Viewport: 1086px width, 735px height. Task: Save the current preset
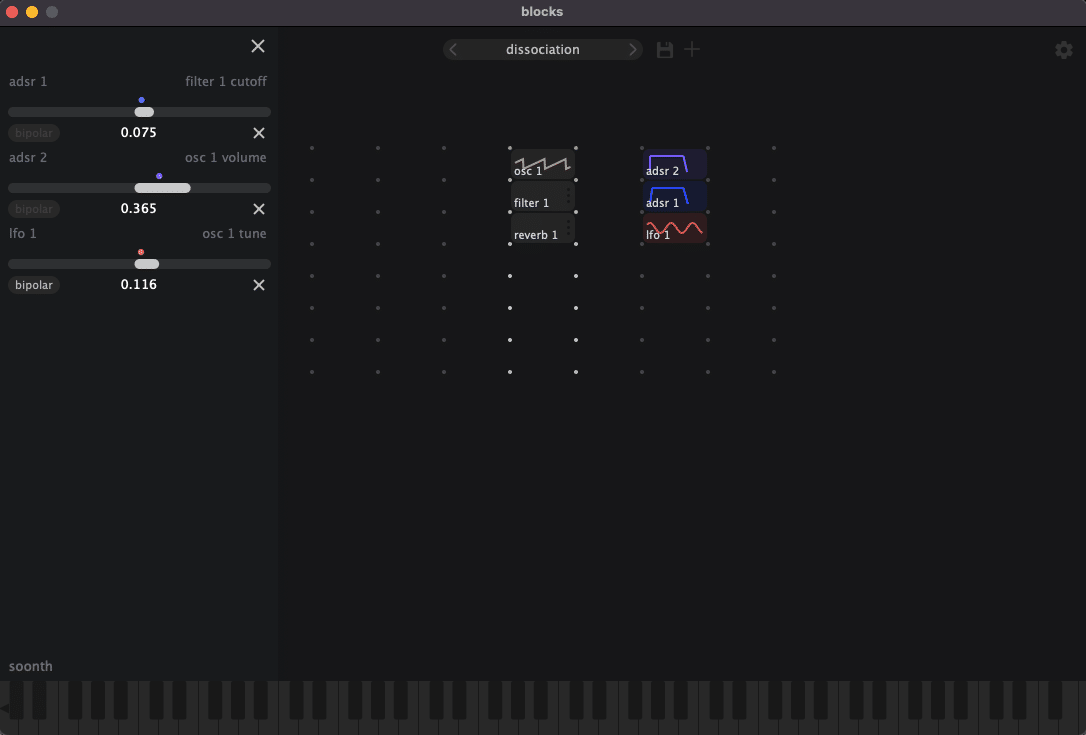click(x=665, y=50)
